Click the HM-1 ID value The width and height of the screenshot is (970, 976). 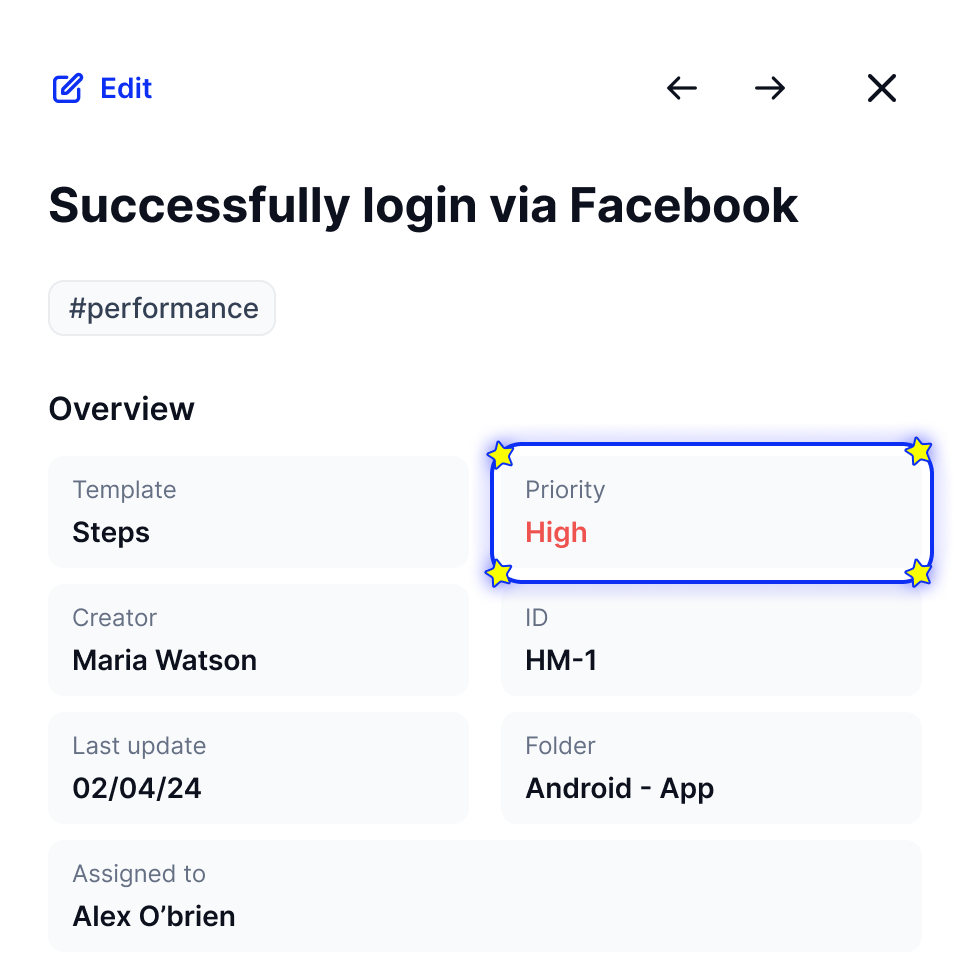click(x=561, y=660)
